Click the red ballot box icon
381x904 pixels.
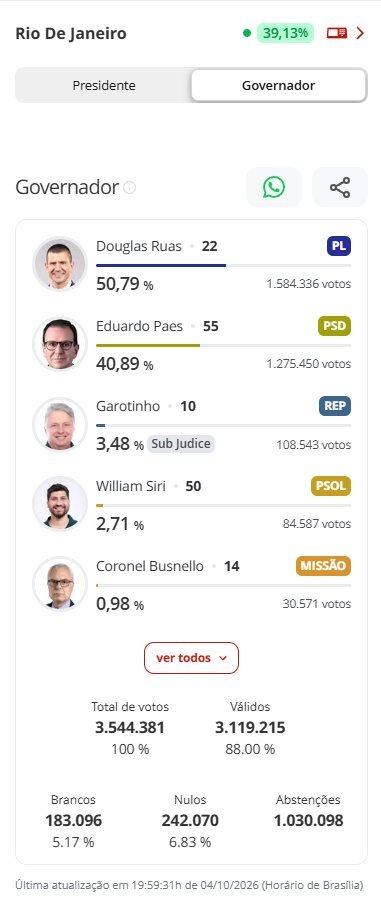tap(337, 33)
